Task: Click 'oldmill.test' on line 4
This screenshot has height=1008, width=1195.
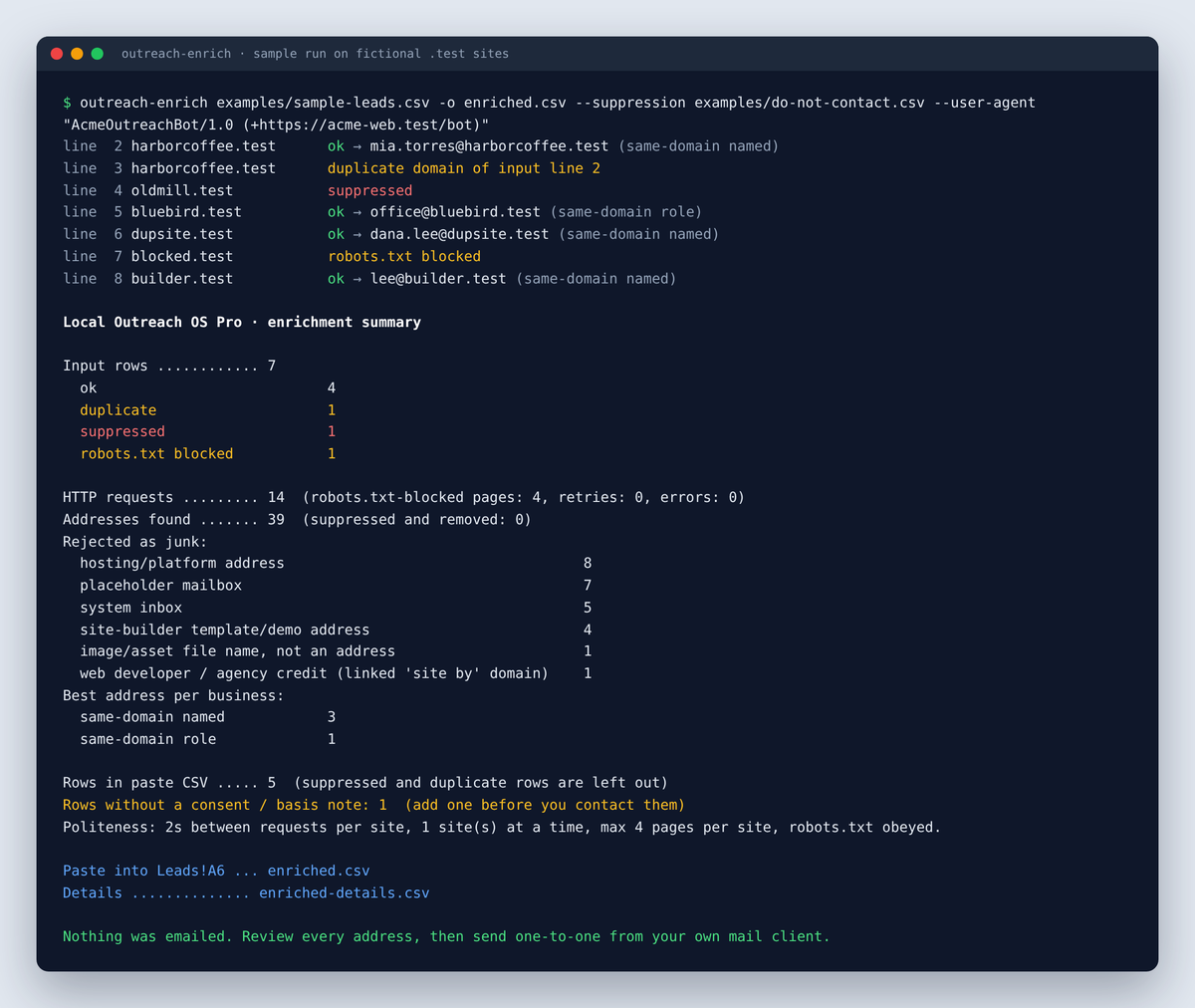Action: tap(182, 190)
